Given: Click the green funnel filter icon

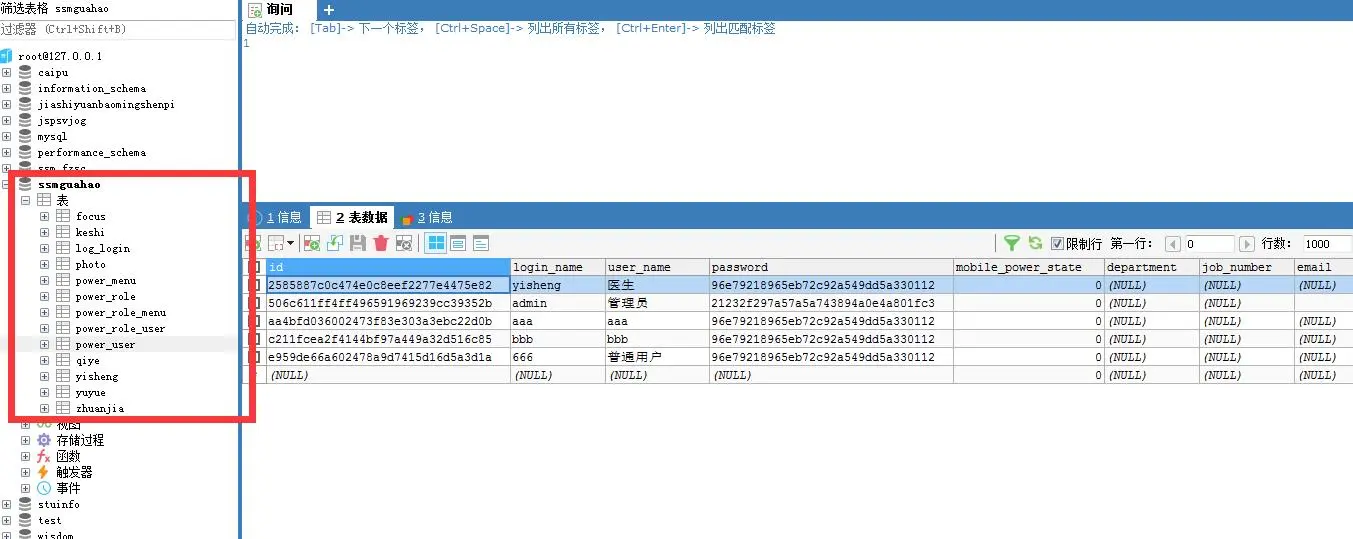Looking at the screenshot, I should pos(1012,243).
